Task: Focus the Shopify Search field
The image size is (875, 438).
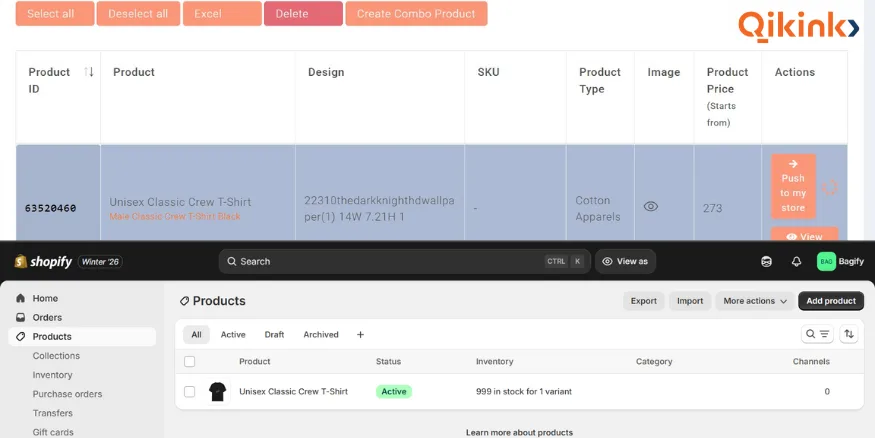Action: [405, 261]
